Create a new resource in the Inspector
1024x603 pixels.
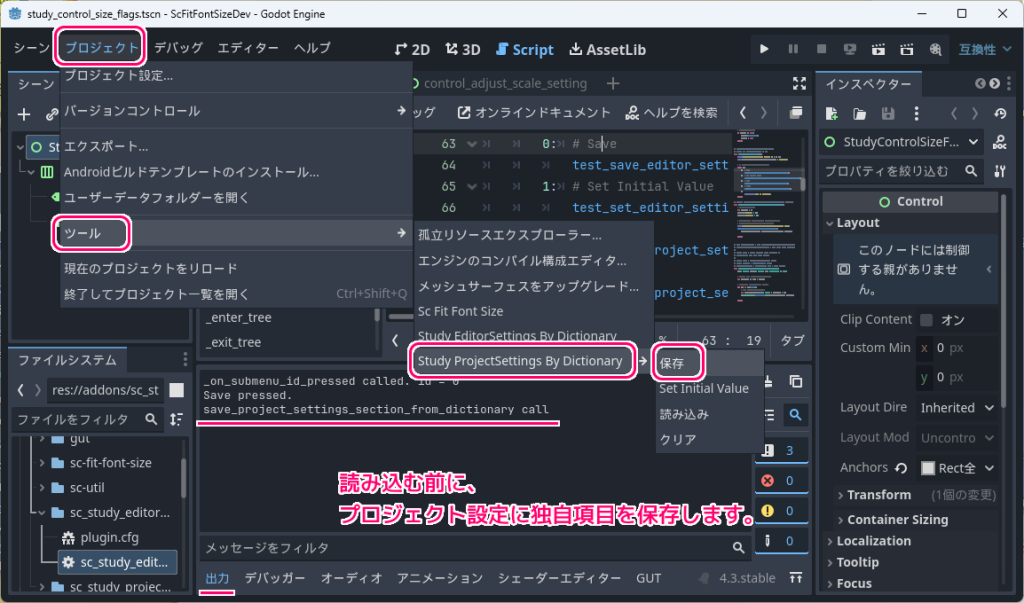point(830,113)
